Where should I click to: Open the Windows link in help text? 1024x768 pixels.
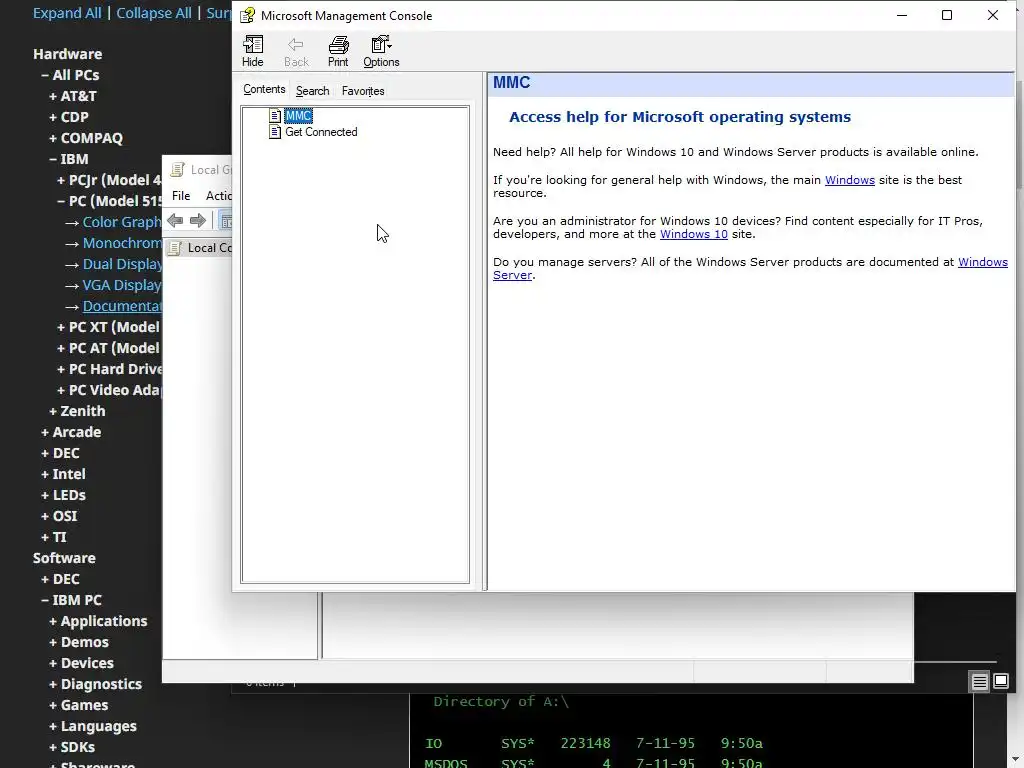[x=850, y=180]
